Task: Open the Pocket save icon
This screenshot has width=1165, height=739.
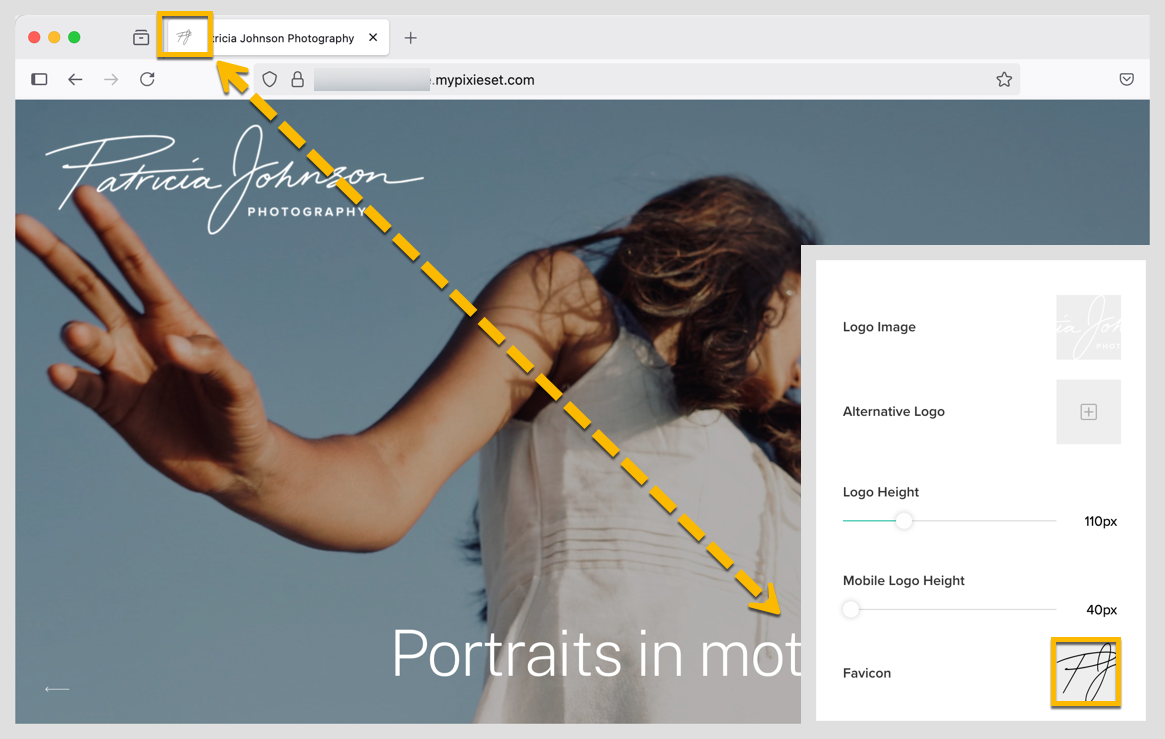Action: click(x=1126, y=79)
